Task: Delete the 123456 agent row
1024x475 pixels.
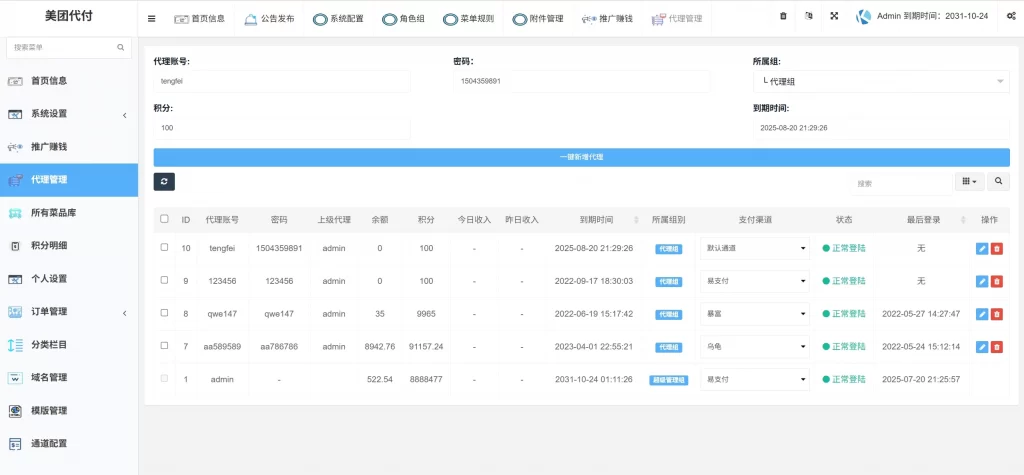Action: (997, 281)
